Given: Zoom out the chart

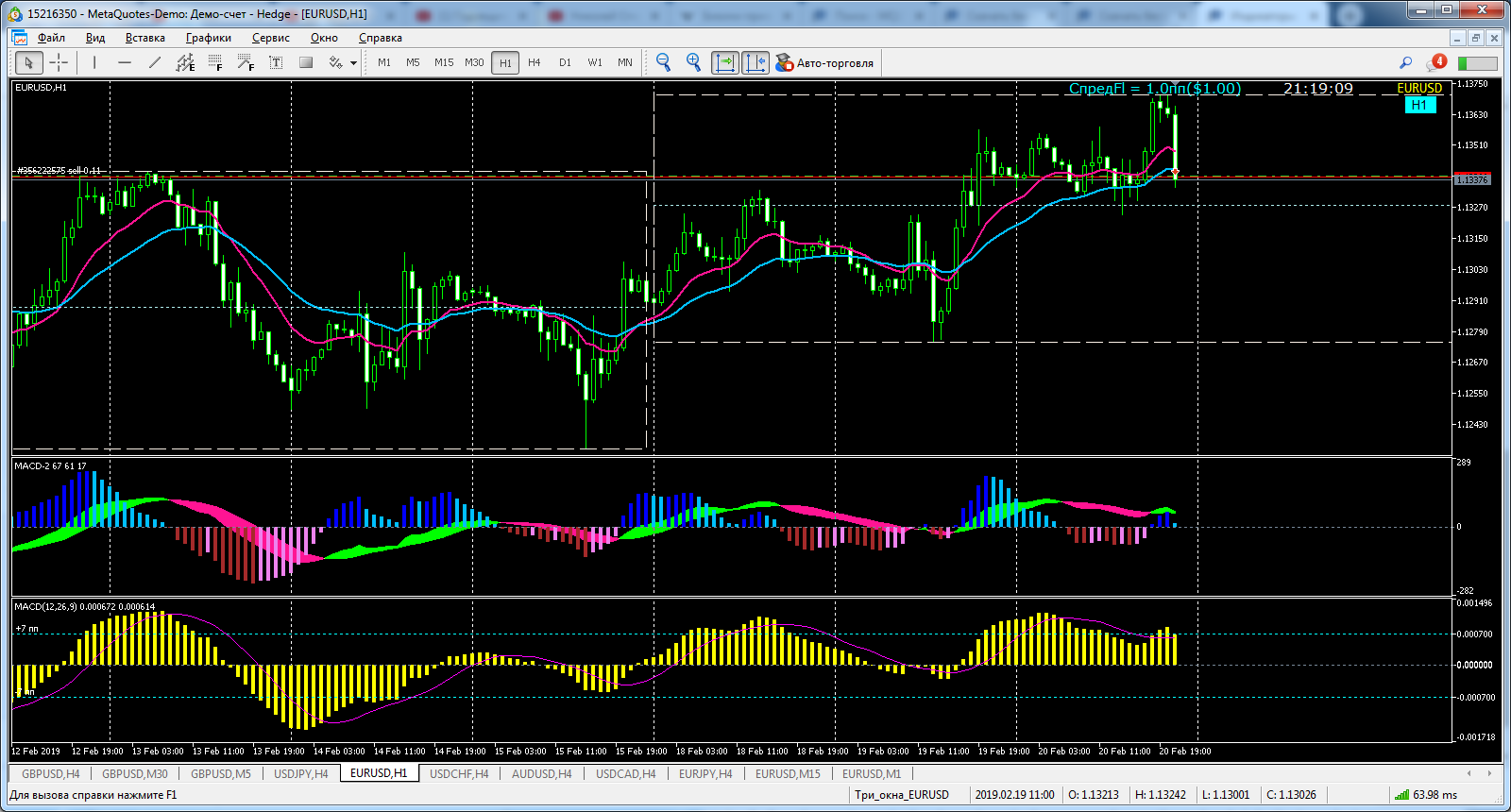Looking at the screenshot, I should tap(663, 62).
